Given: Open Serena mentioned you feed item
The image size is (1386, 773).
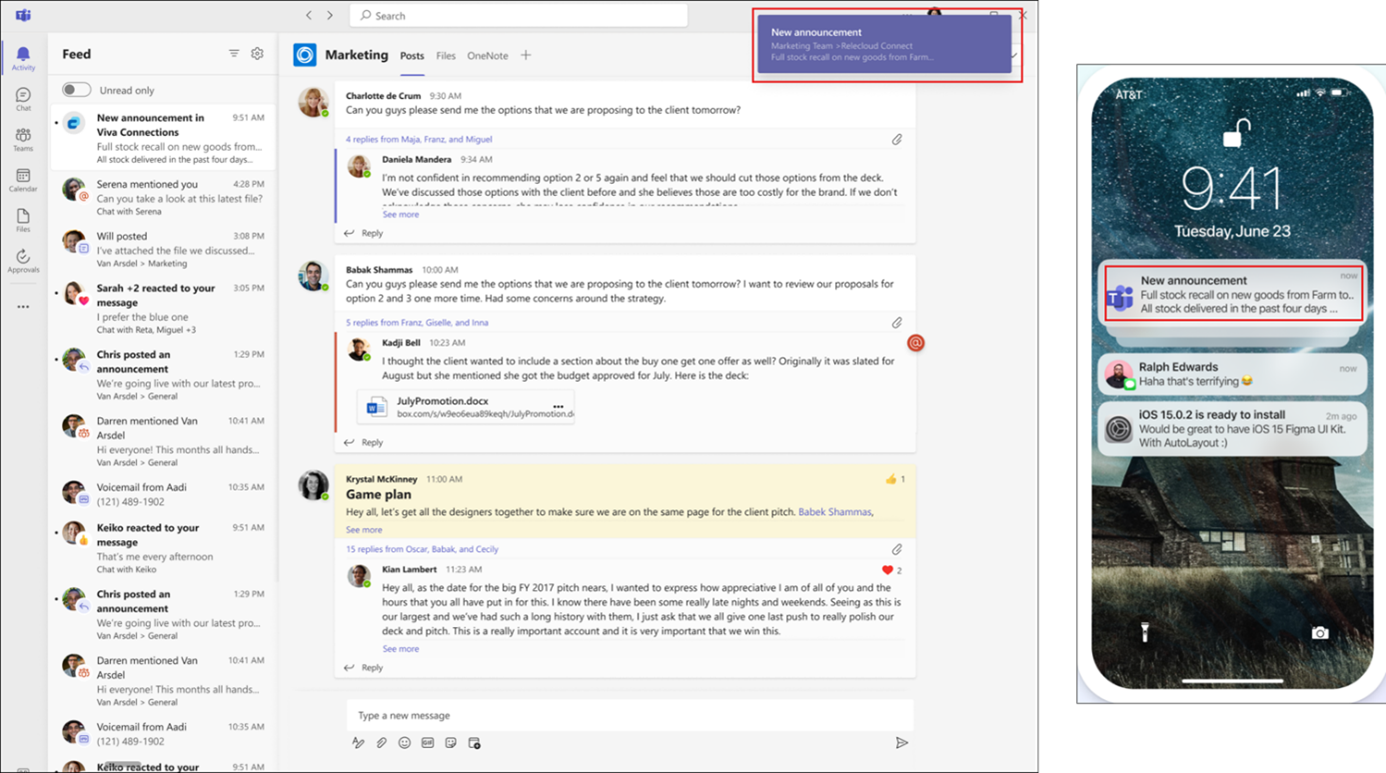Looking at the screenshot, I should click(x=163, y=197).
